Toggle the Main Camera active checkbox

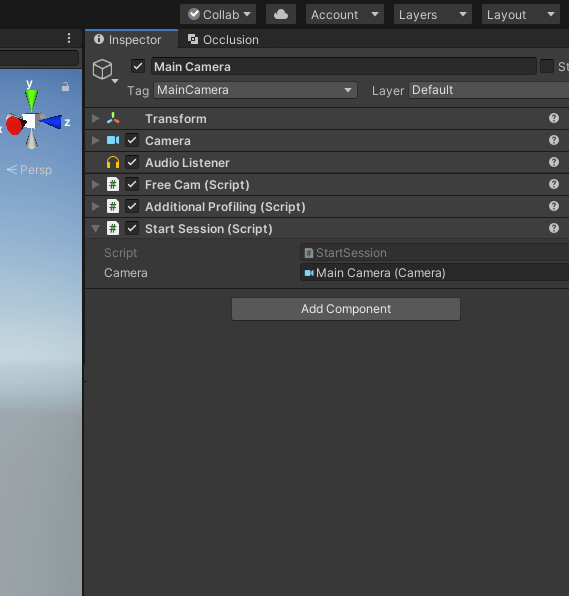pos(138,67)
